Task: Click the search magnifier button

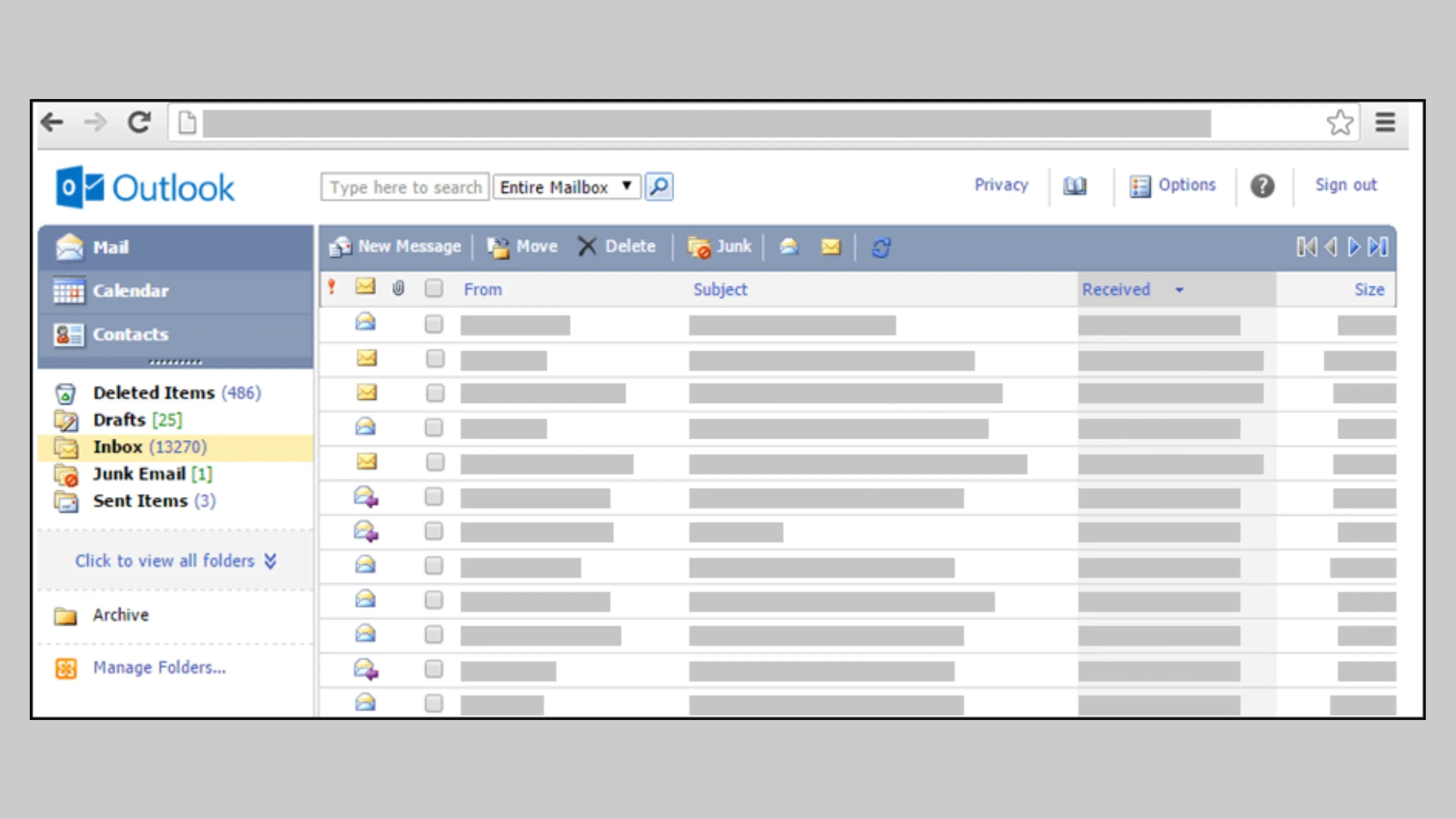Action: coord(659,187)
